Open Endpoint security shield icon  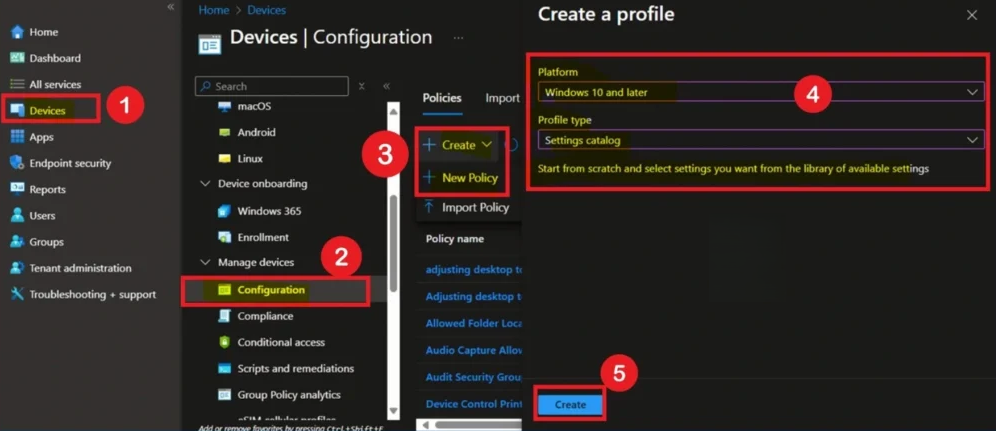pyautogui.click(x=17, y=163)
